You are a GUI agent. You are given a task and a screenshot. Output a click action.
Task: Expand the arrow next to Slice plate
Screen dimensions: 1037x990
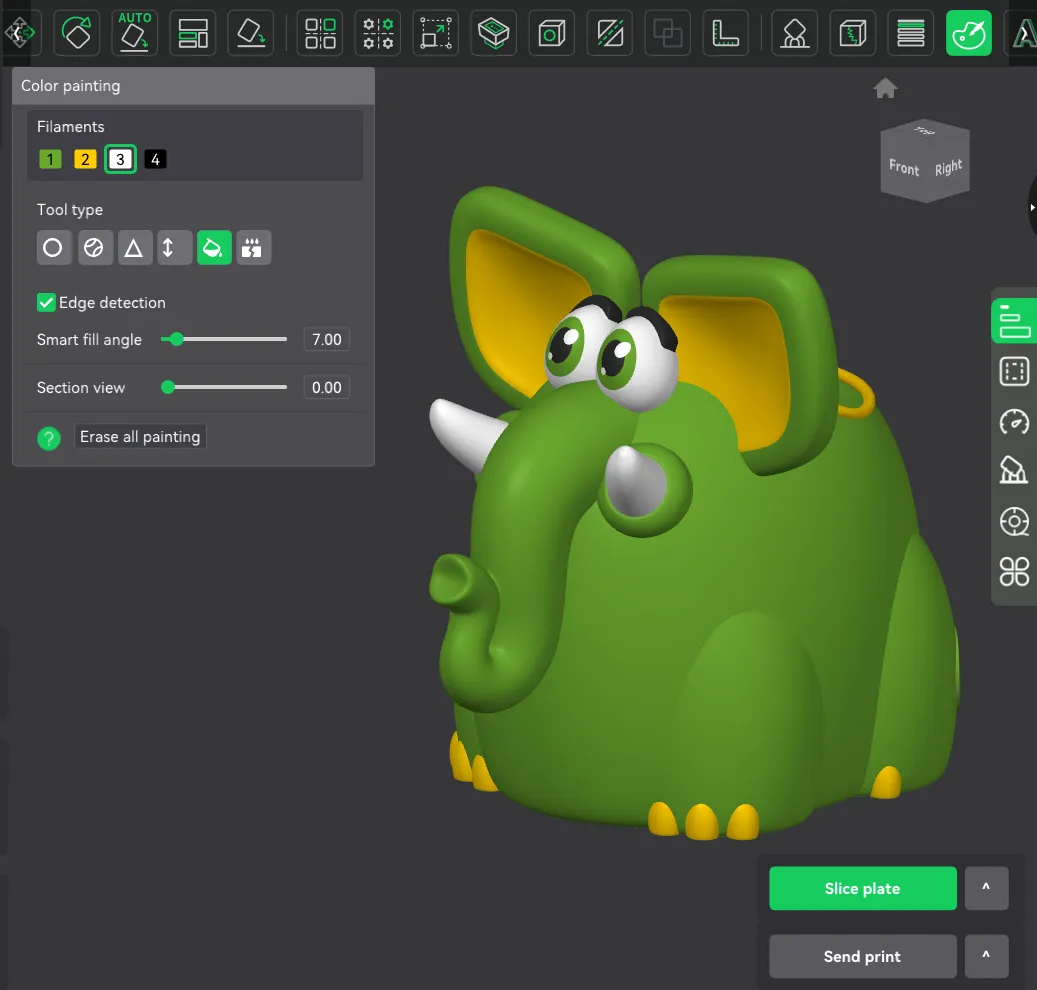pos(986,888)
